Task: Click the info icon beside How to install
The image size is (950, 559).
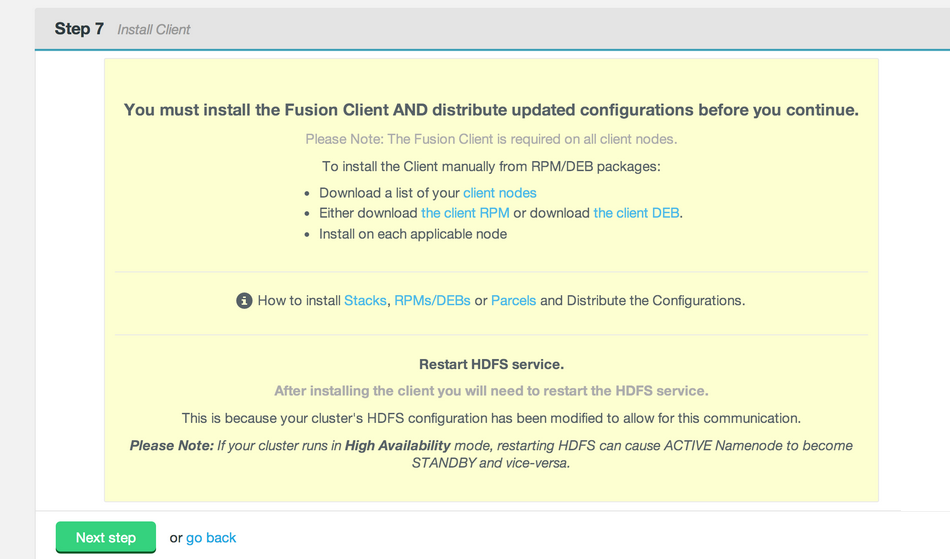Action: click(244, 300)
